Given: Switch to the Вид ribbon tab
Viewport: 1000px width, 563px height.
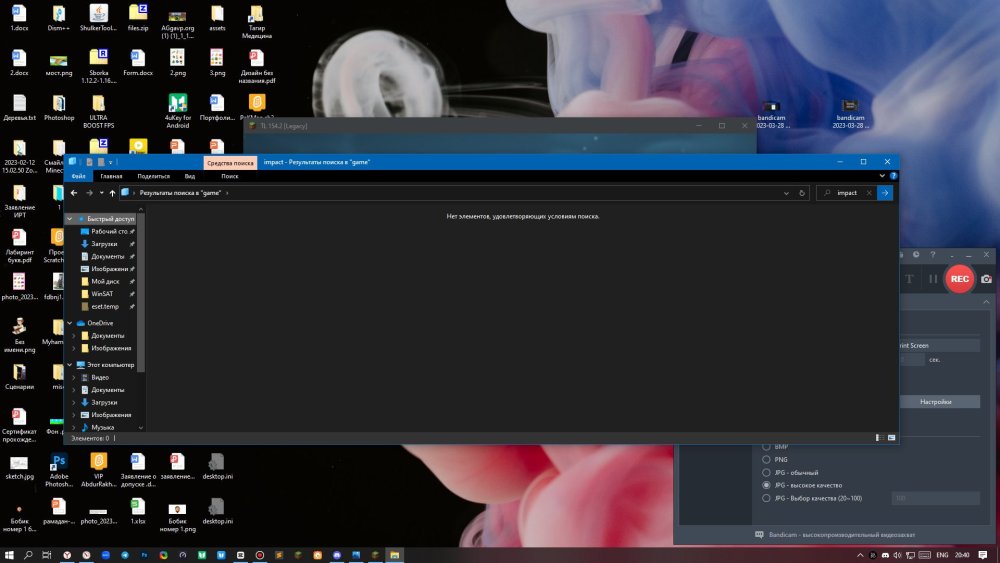Looking at the screenshot, I should pyautogui.click(x=189, y=176).
